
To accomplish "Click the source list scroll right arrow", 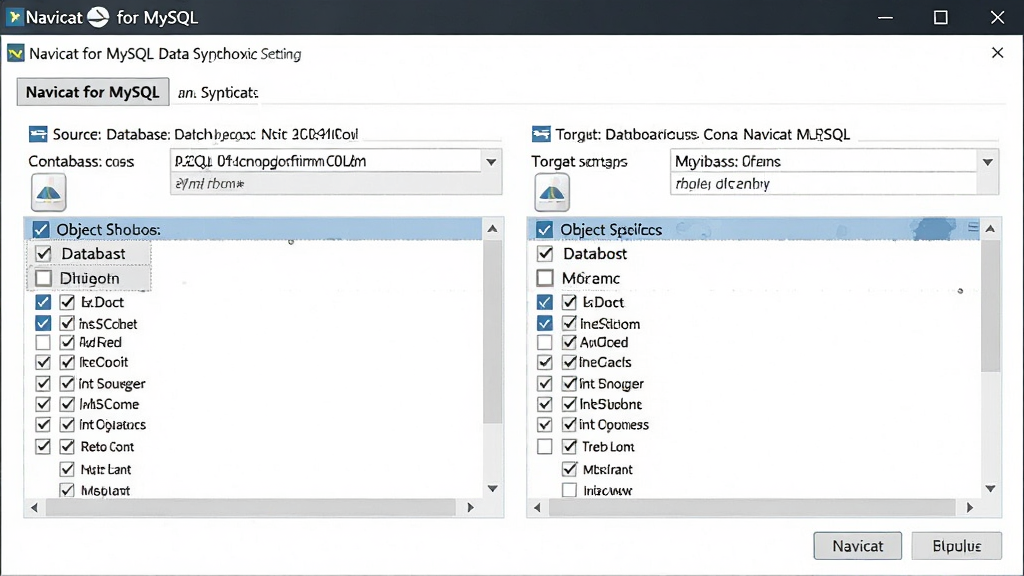I will click(x=470, y=507).
